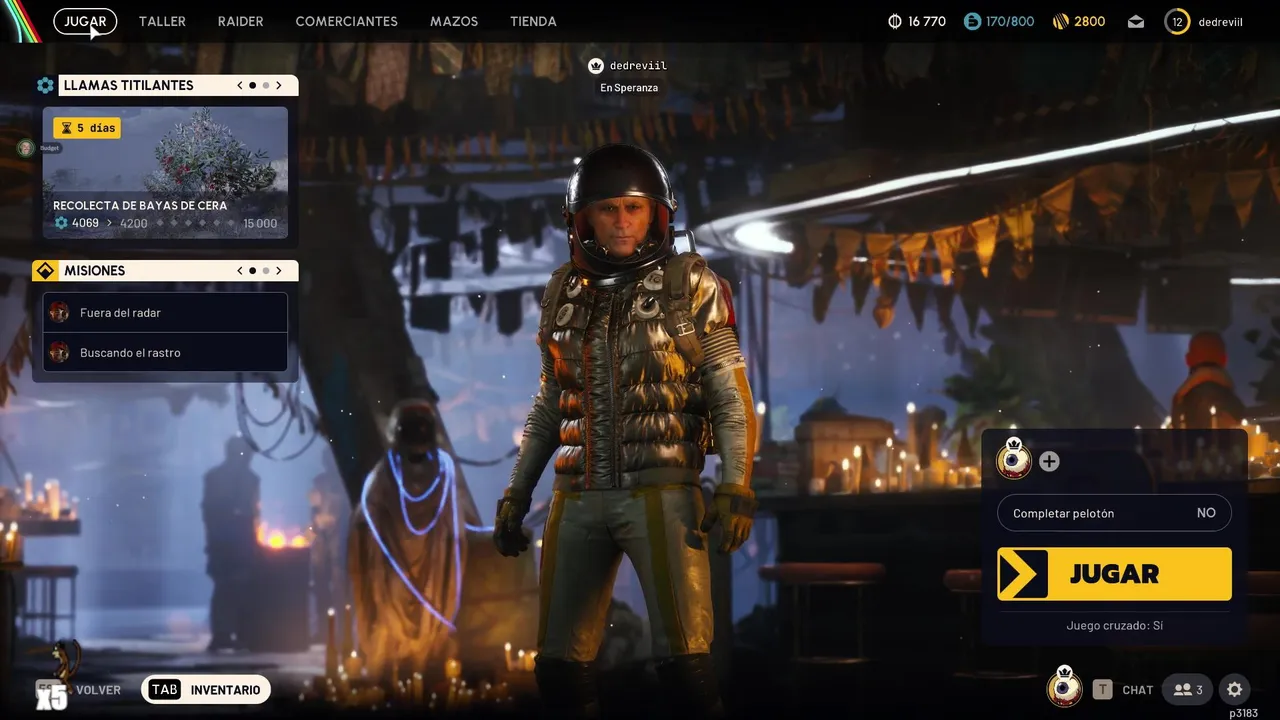Open the mail inbox envelope icon
1280x720 pixels.
point(1136,21)
